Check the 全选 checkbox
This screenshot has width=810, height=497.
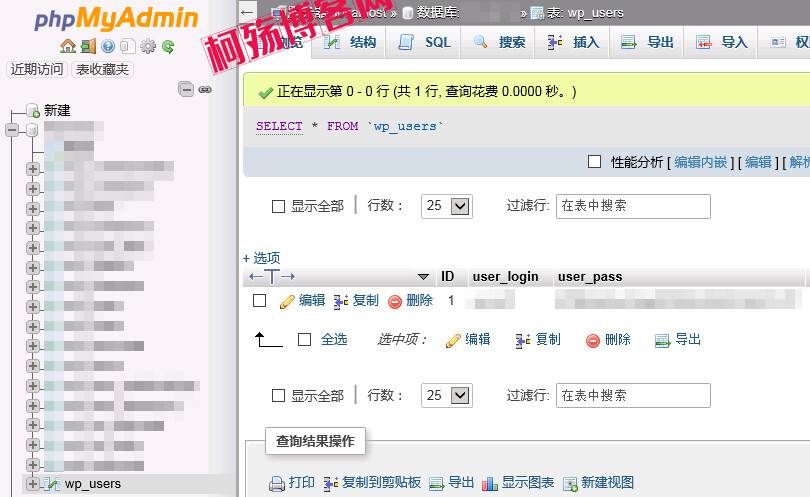pos(304,339)
